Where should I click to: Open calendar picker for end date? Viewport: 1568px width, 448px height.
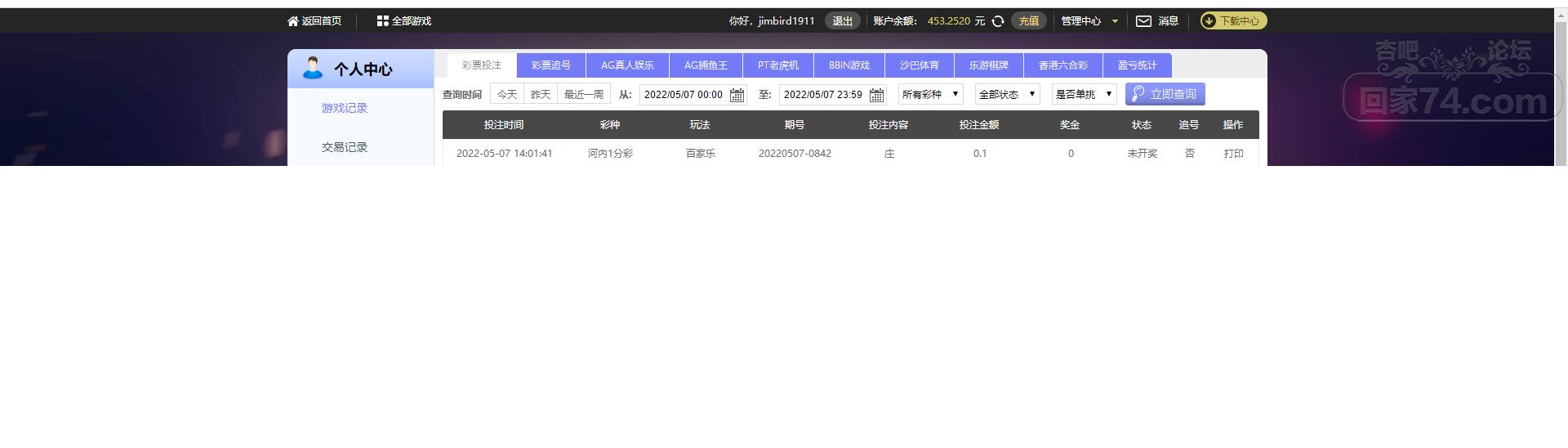coord(876,95)
